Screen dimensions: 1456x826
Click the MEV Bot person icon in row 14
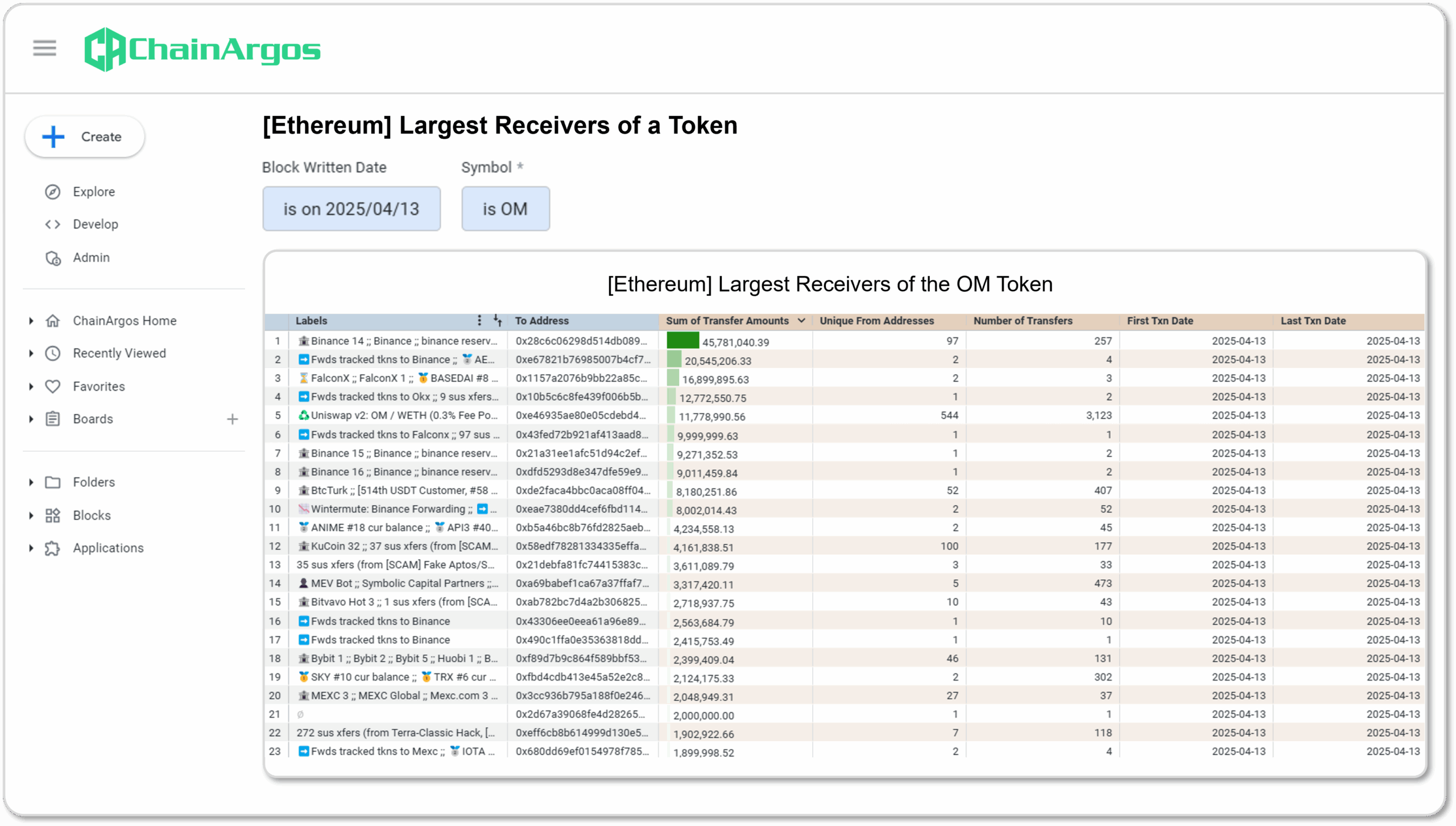pyautogui.click(x=304, y=583)
